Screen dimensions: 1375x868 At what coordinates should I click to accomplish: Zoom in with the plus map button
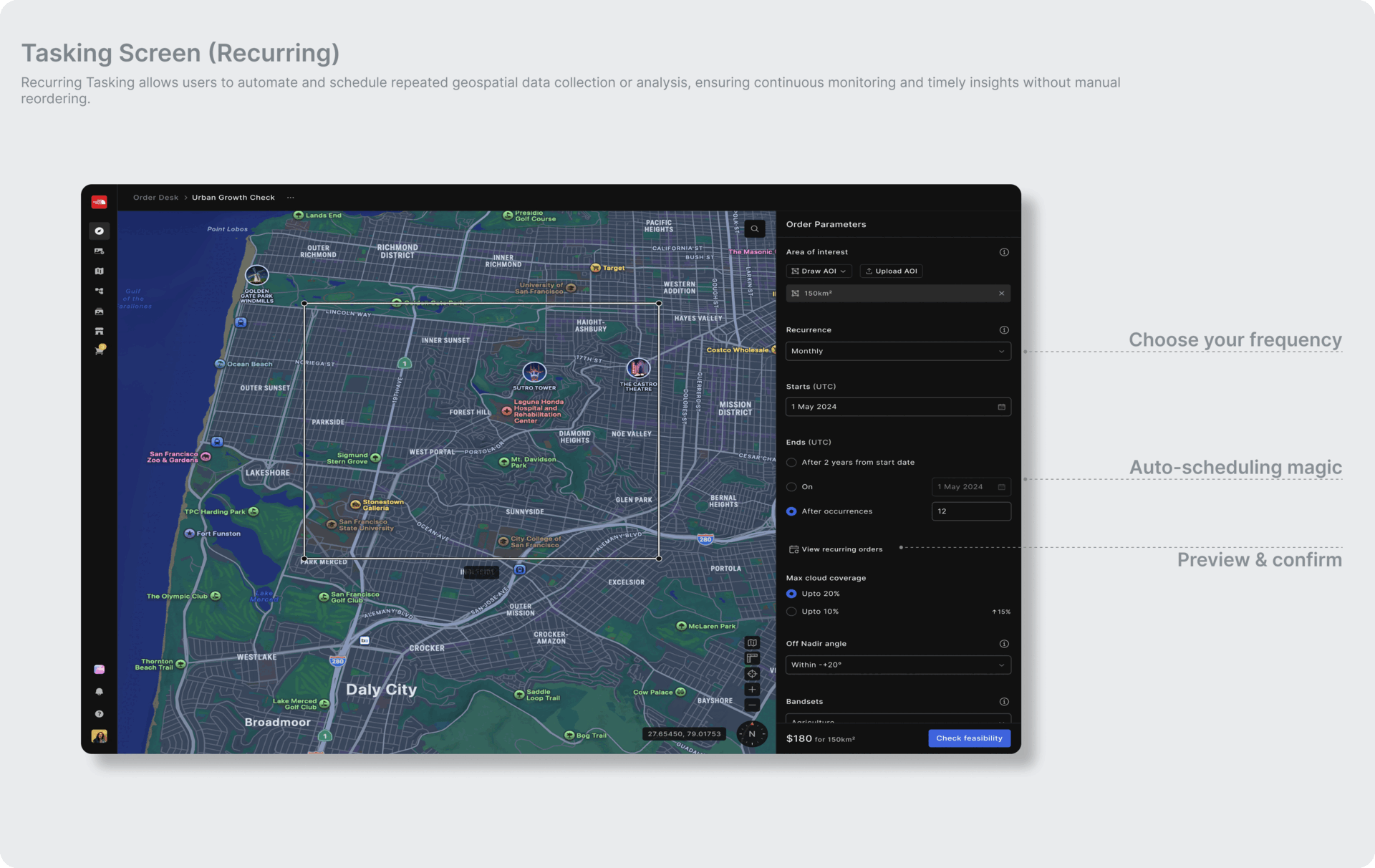(x=752, y=690)
